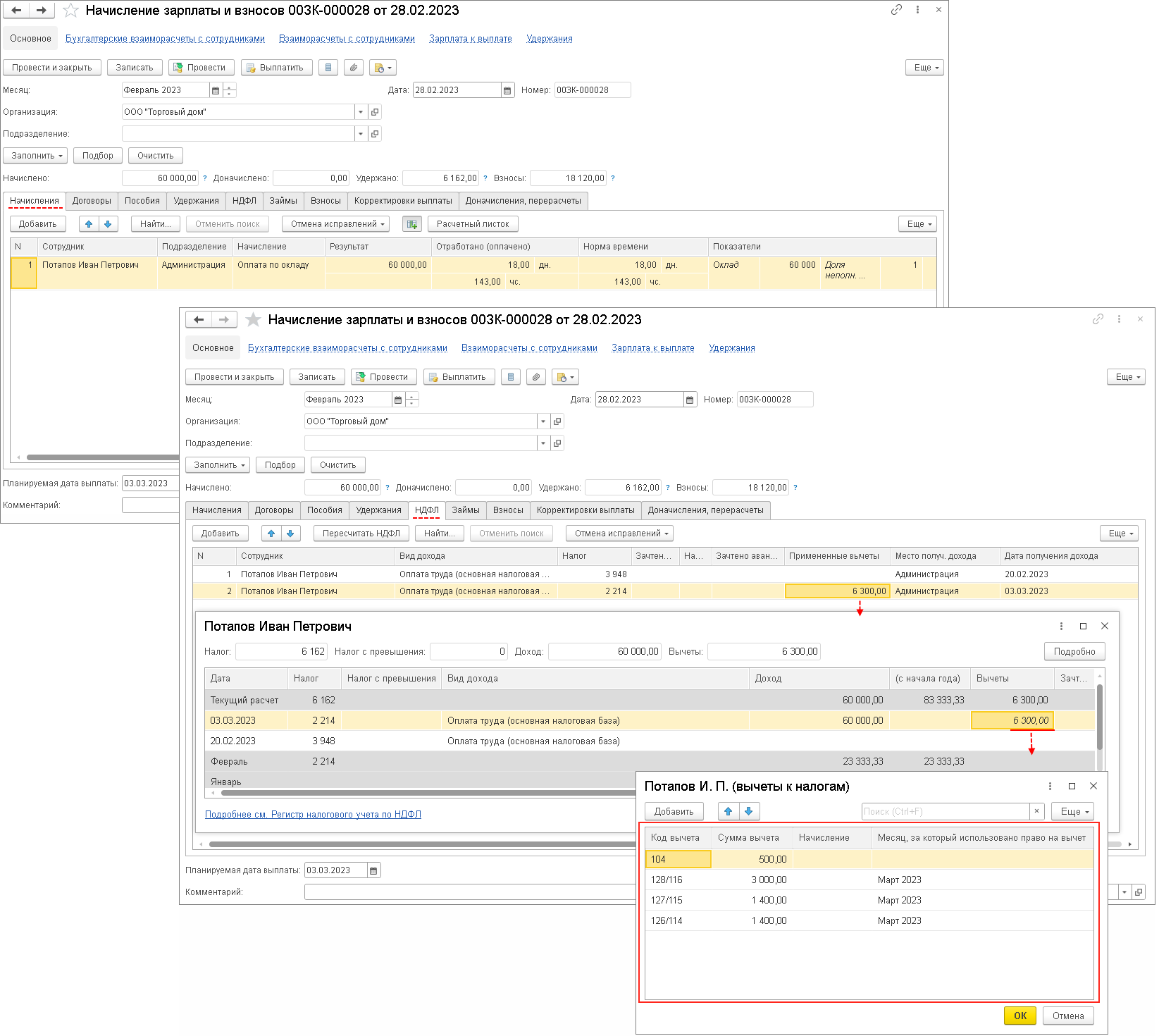Click Отмена in the вычеты dialog
The height and width of the screenshot is (1036, 1159).
click(1068, 1016)
